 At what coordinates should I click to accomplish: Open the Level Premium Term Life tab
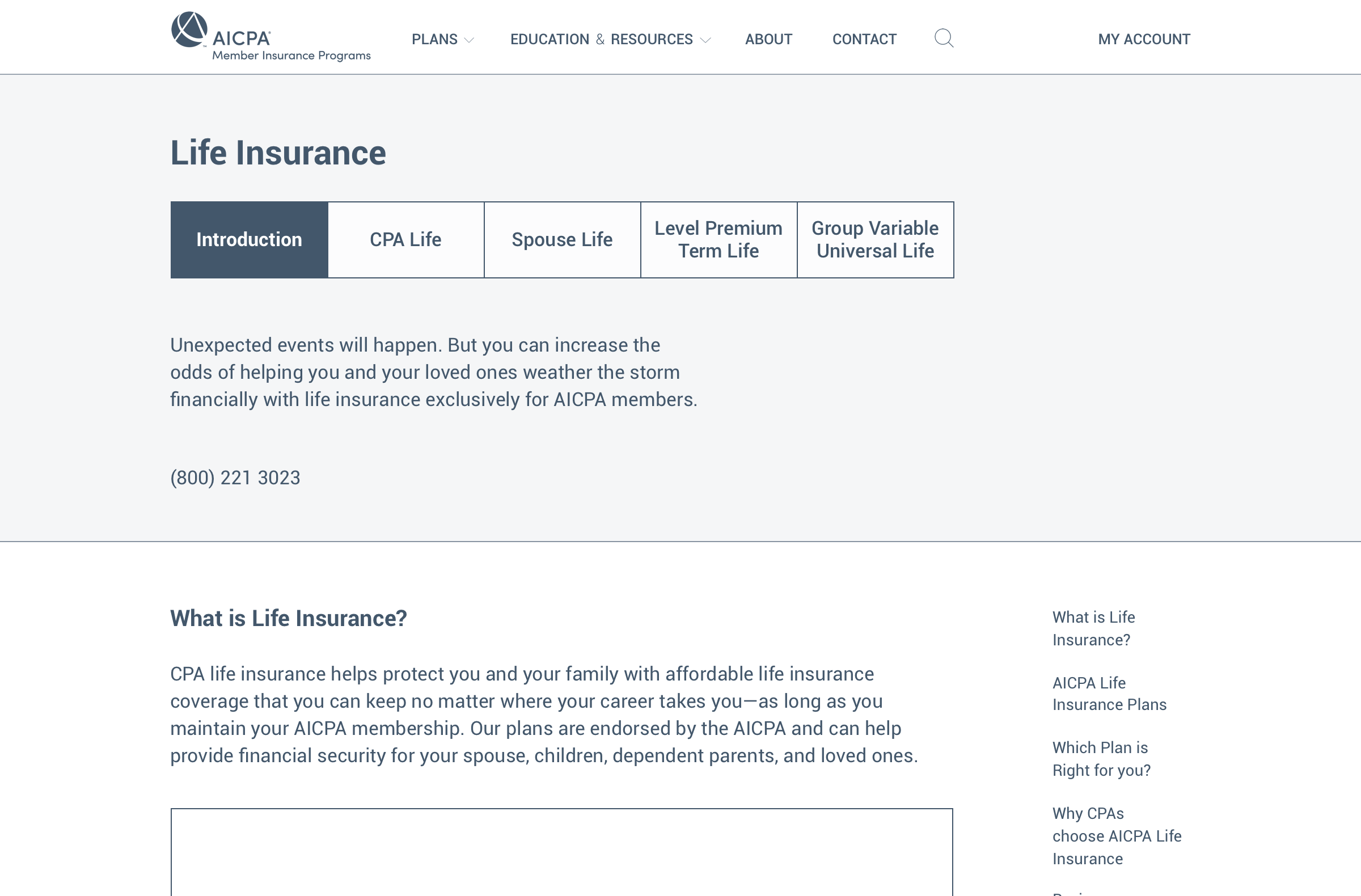click(718, 239)
